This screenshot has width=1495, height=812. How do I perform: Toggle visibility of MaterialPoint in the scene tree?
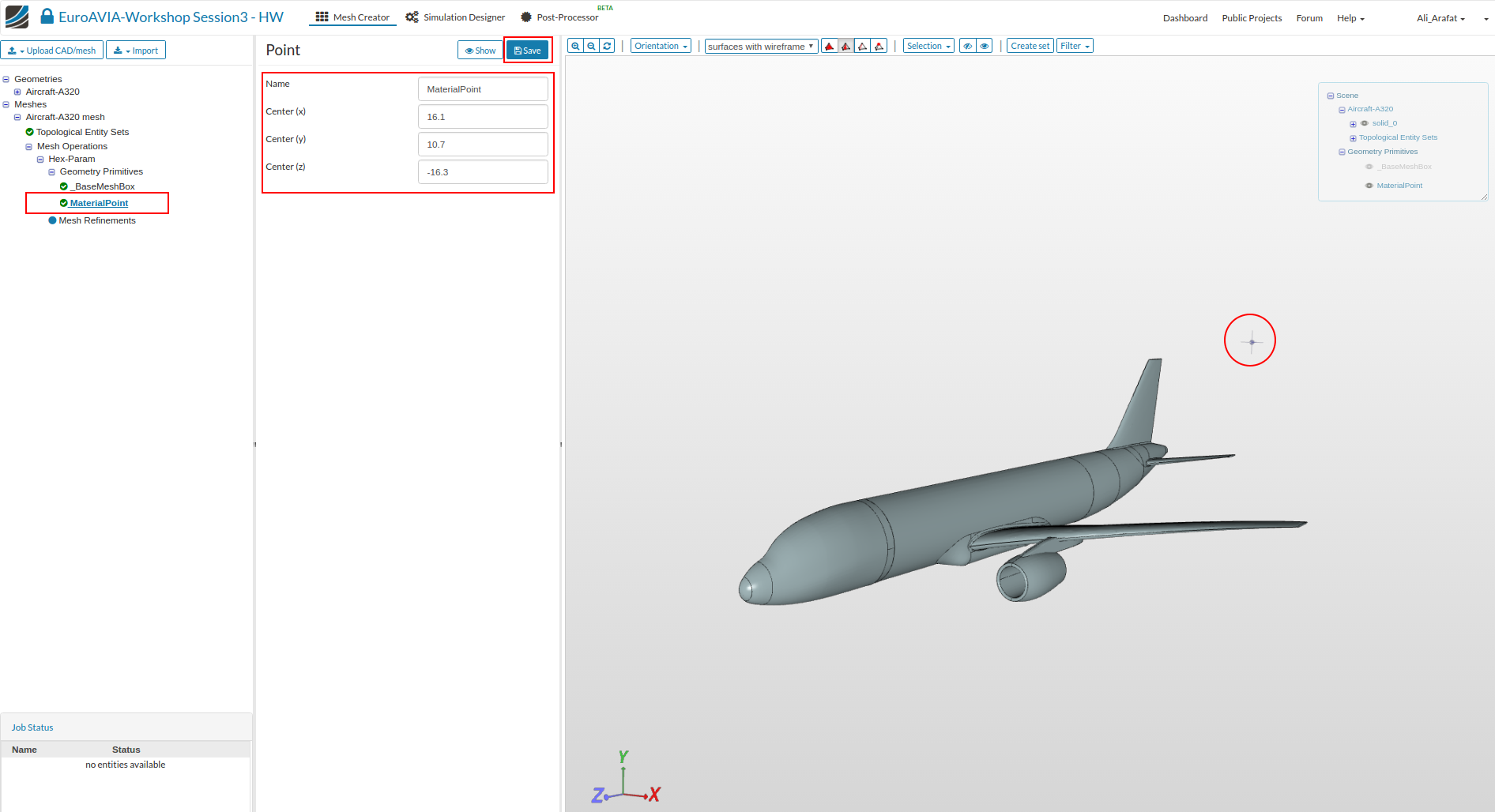pos(1369,186)
